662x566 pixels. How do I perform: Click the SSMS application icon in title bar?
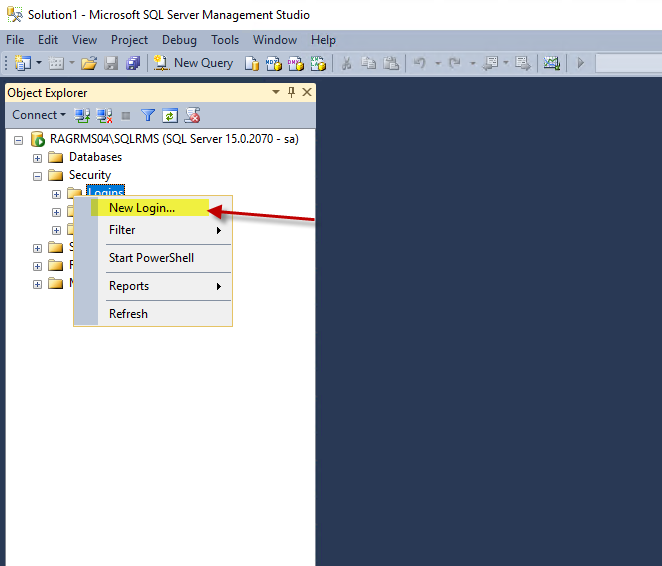[14, 15]
